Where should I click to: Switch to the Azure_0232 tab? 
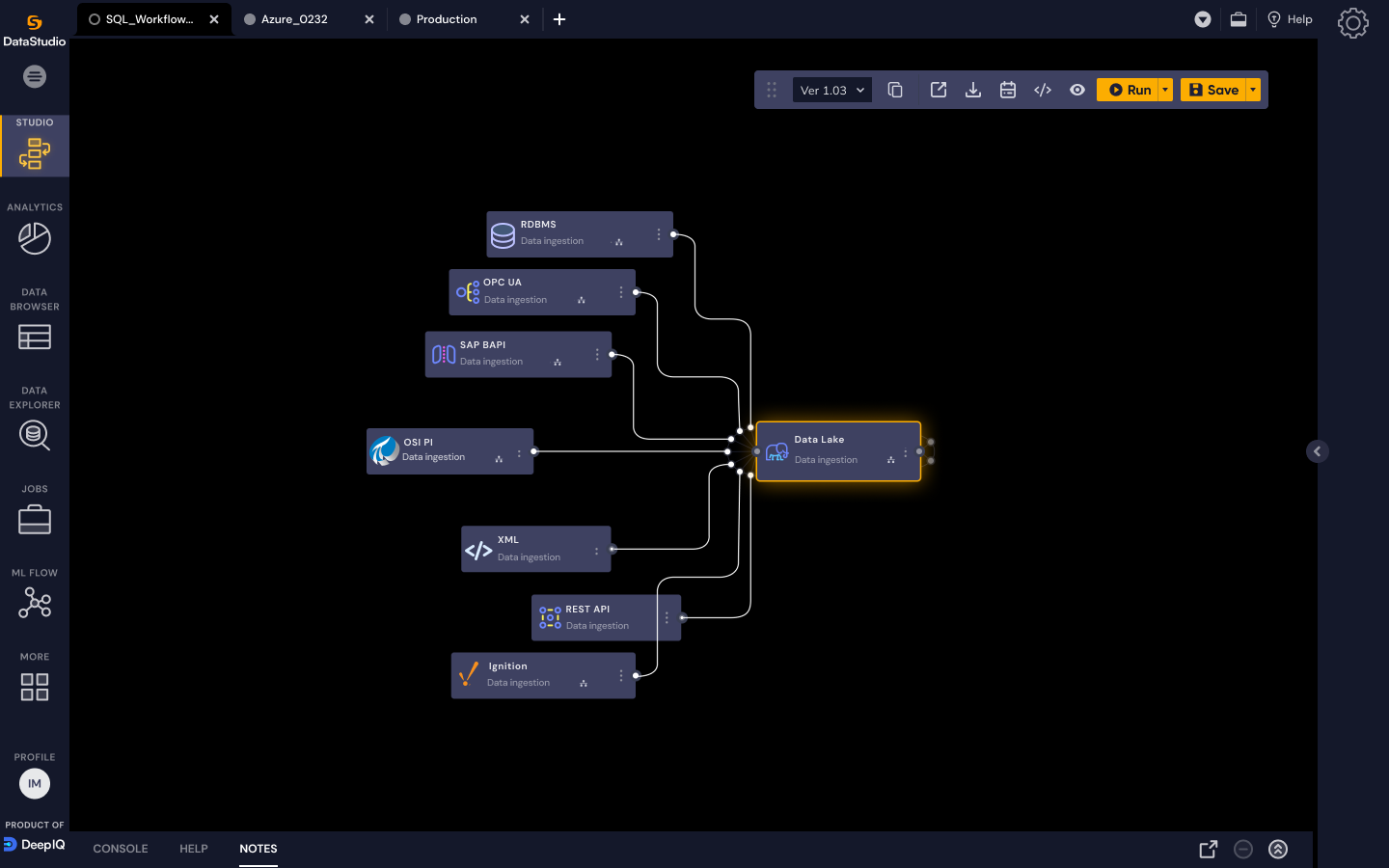tap(294, 19)
